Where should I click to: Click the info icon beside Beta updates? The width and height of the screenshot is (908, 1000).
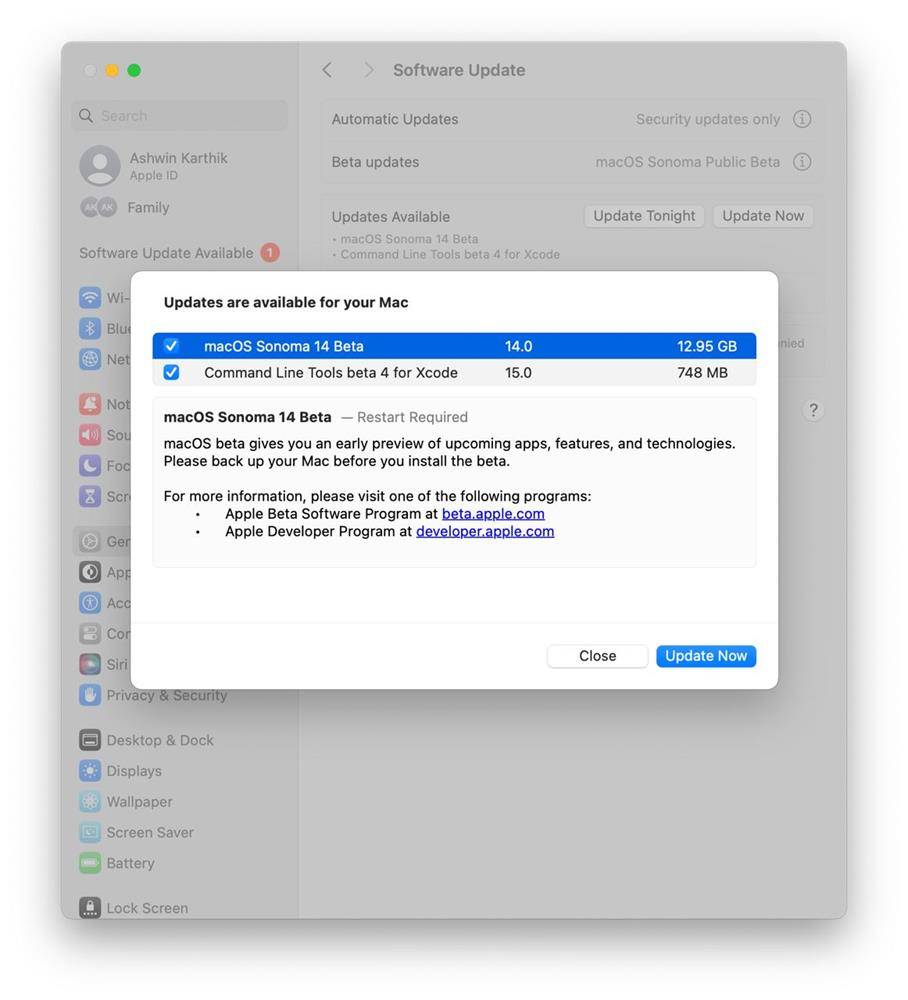802,161
